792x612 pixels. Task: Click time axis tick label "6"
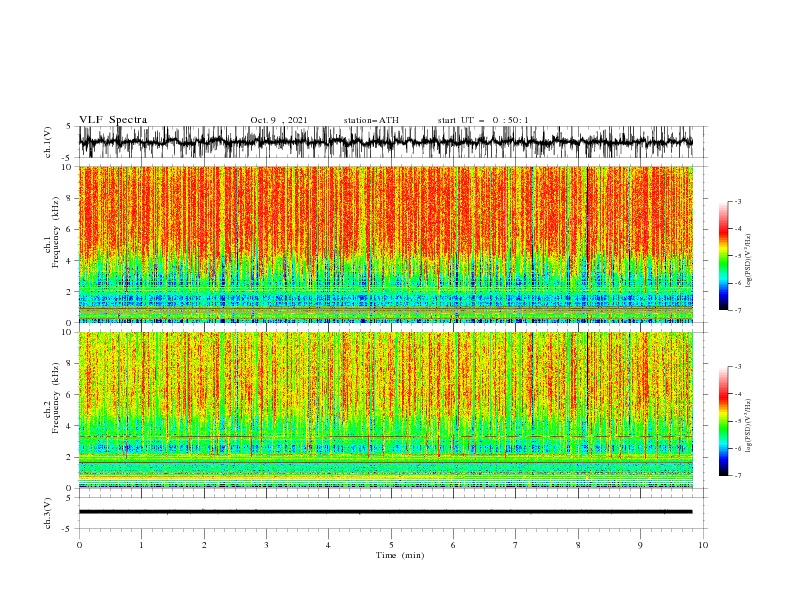453,545
